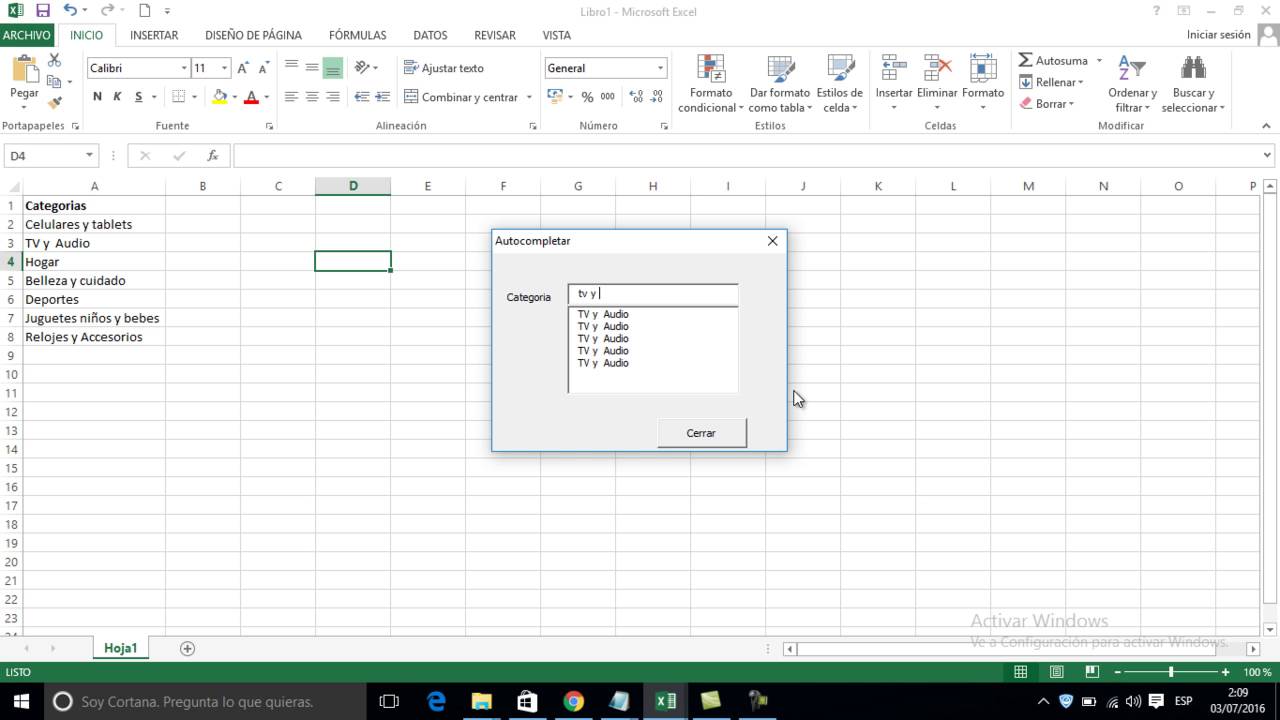Click the New document icon in quick access toolbar
Viewport: 1280px width, 720px height.
(145, 11)
